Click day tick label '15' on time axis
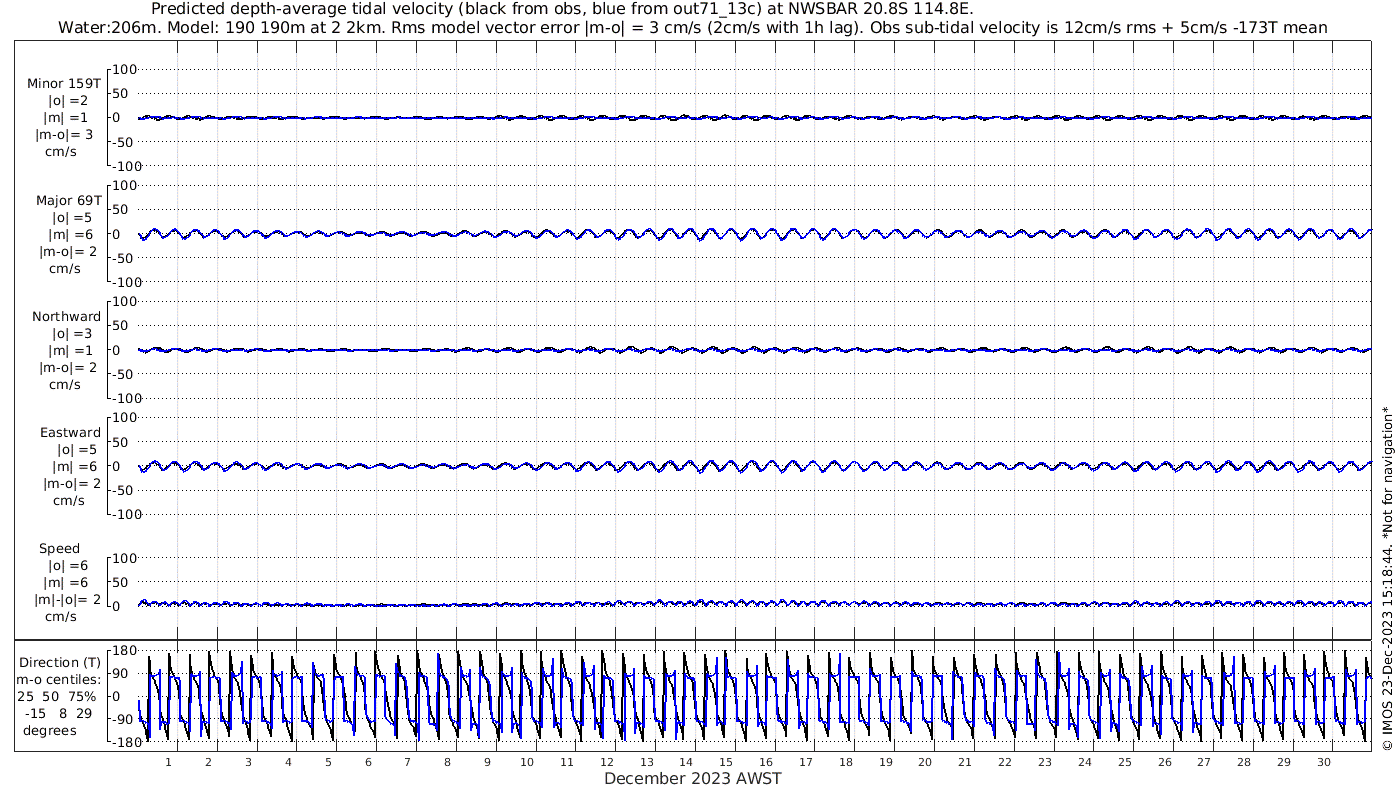Screen dimensions: 1400x800 tap(726, 762)
